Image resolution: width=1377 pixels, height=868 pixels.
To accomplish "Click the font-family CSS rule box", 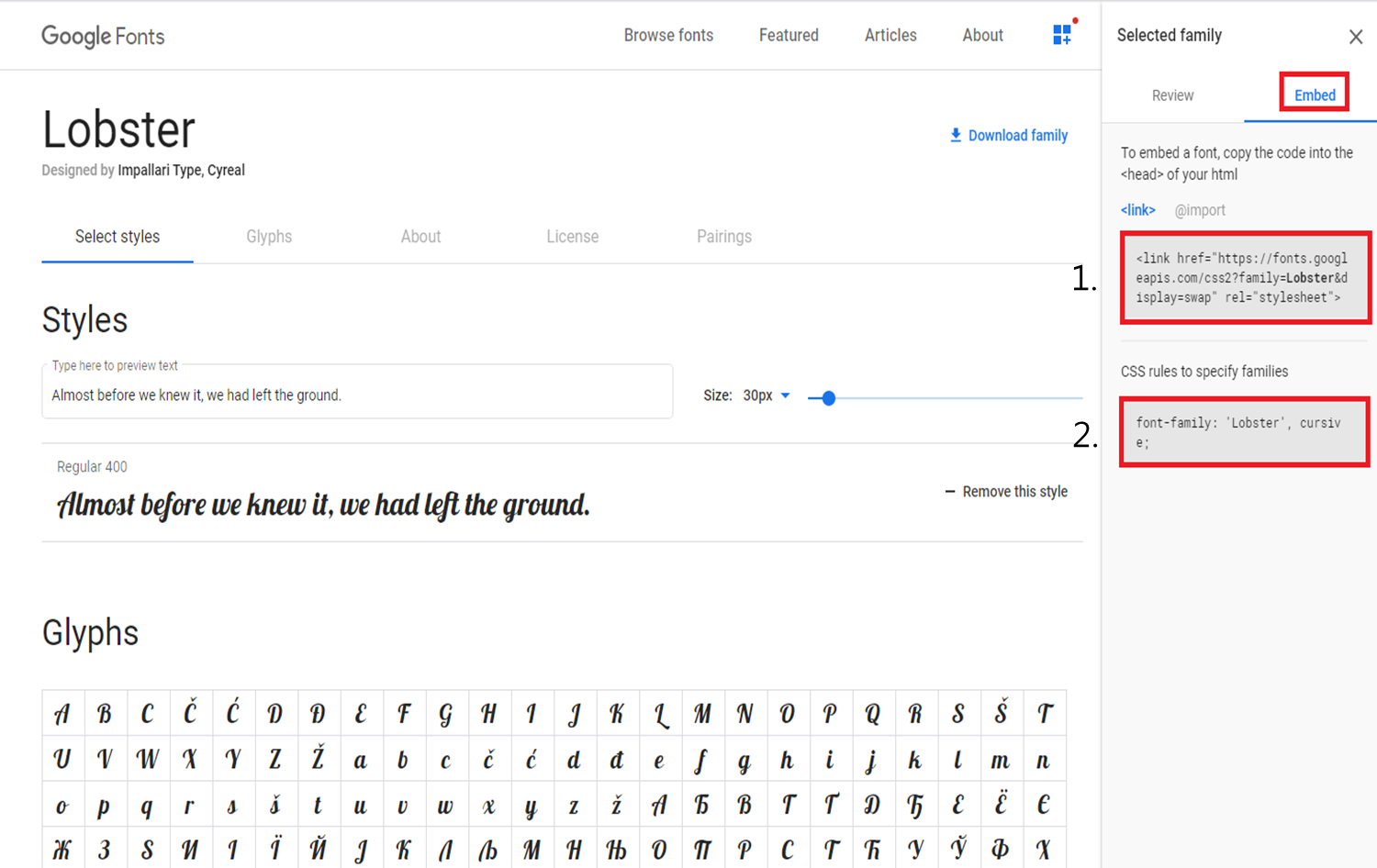I will pyautogui.click(x=1245, y=432).
